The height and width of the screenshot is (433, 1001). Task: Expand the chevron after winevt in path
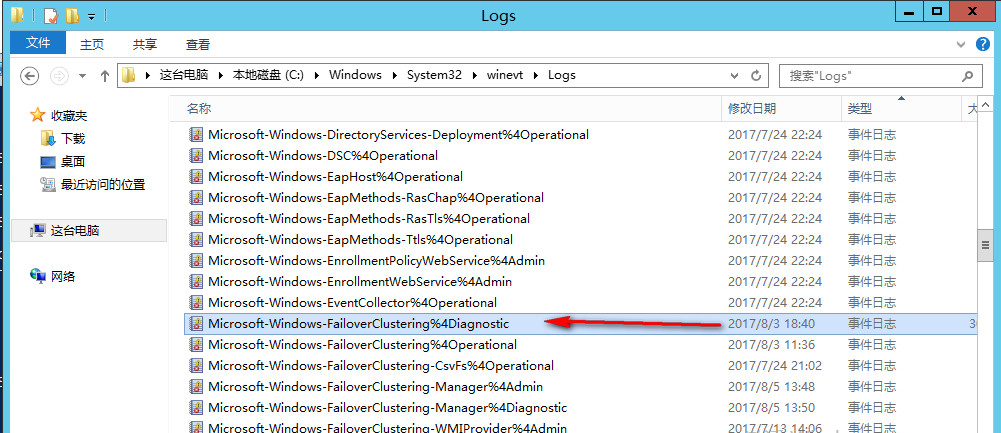537,75
